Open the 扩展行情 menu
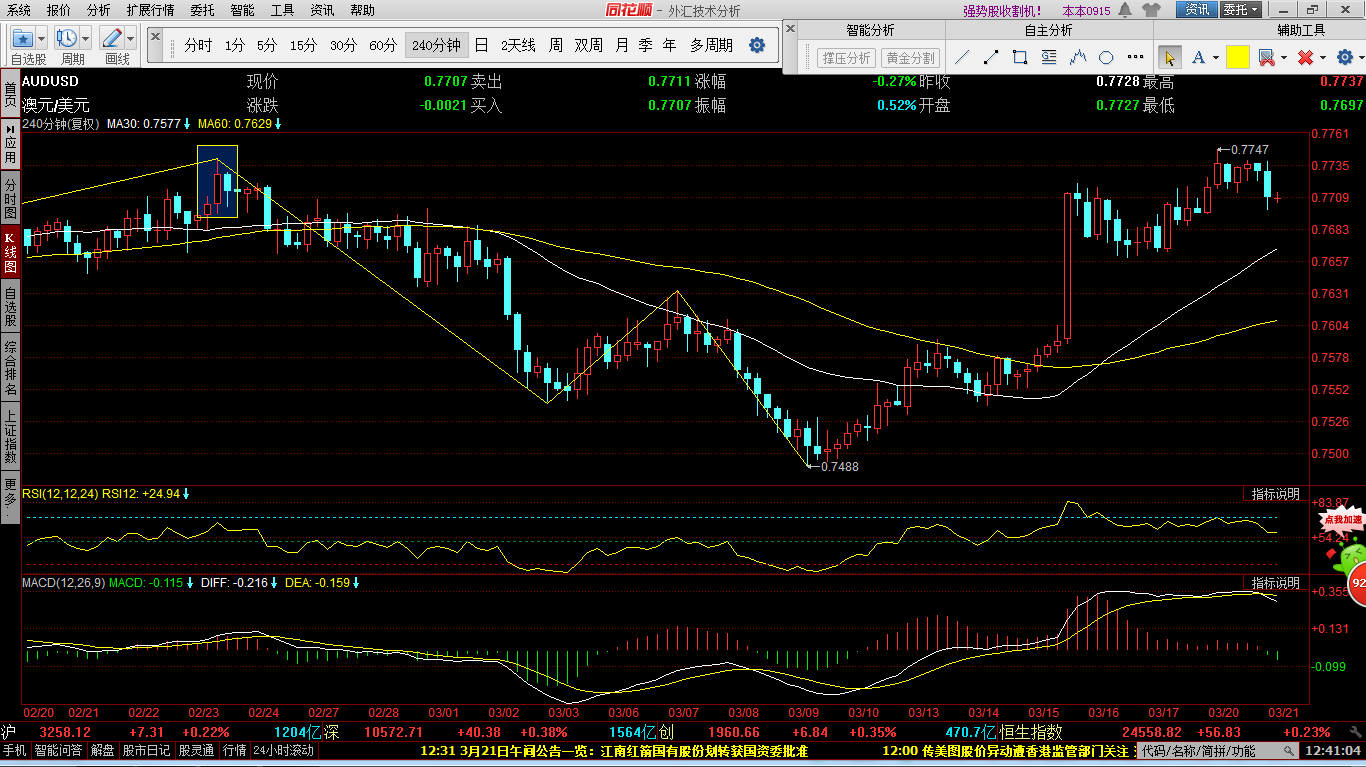Image resolution: width=1366 pixels, height=767 pixels. coord(150,10)
